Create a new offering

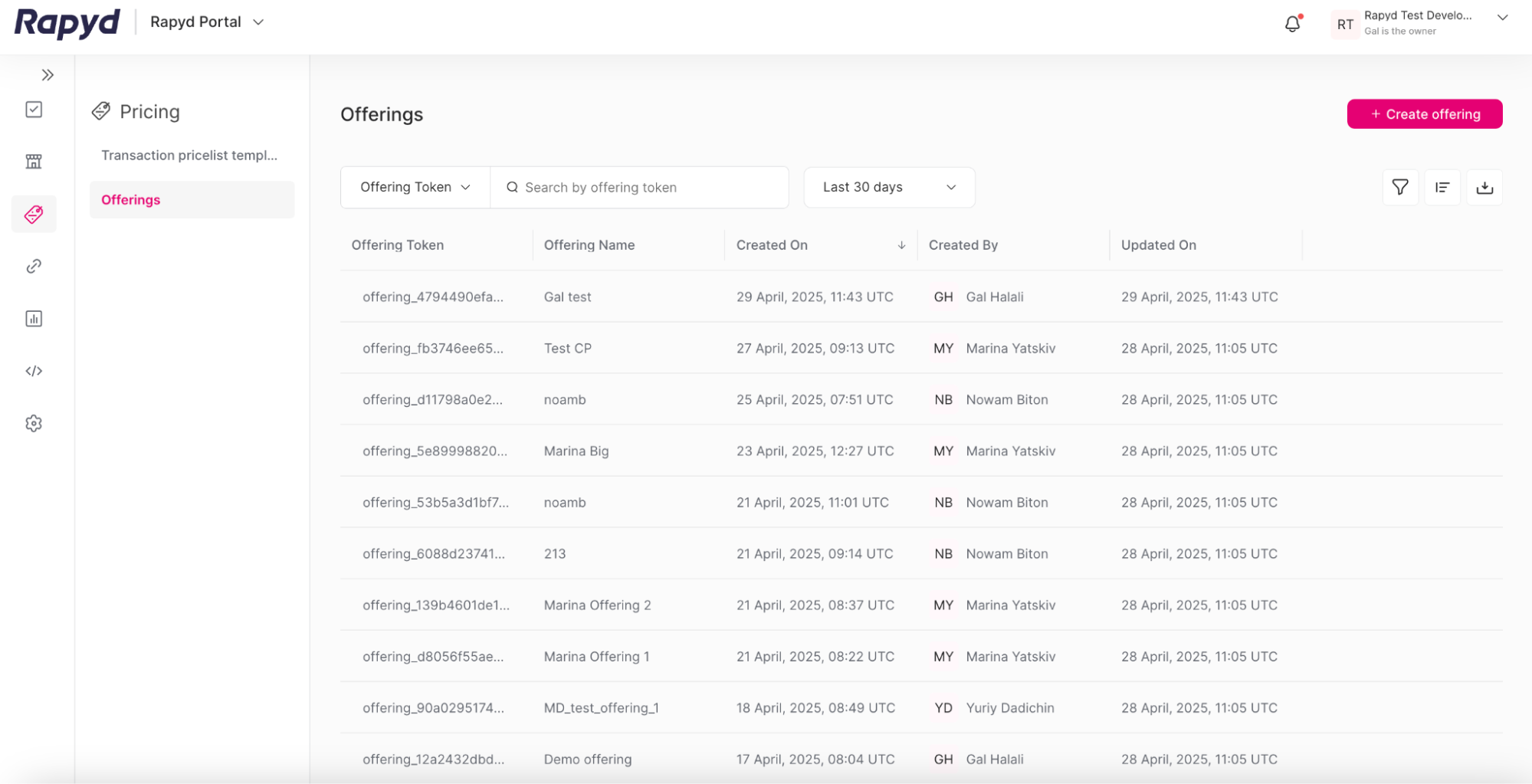pos(1424,113)
